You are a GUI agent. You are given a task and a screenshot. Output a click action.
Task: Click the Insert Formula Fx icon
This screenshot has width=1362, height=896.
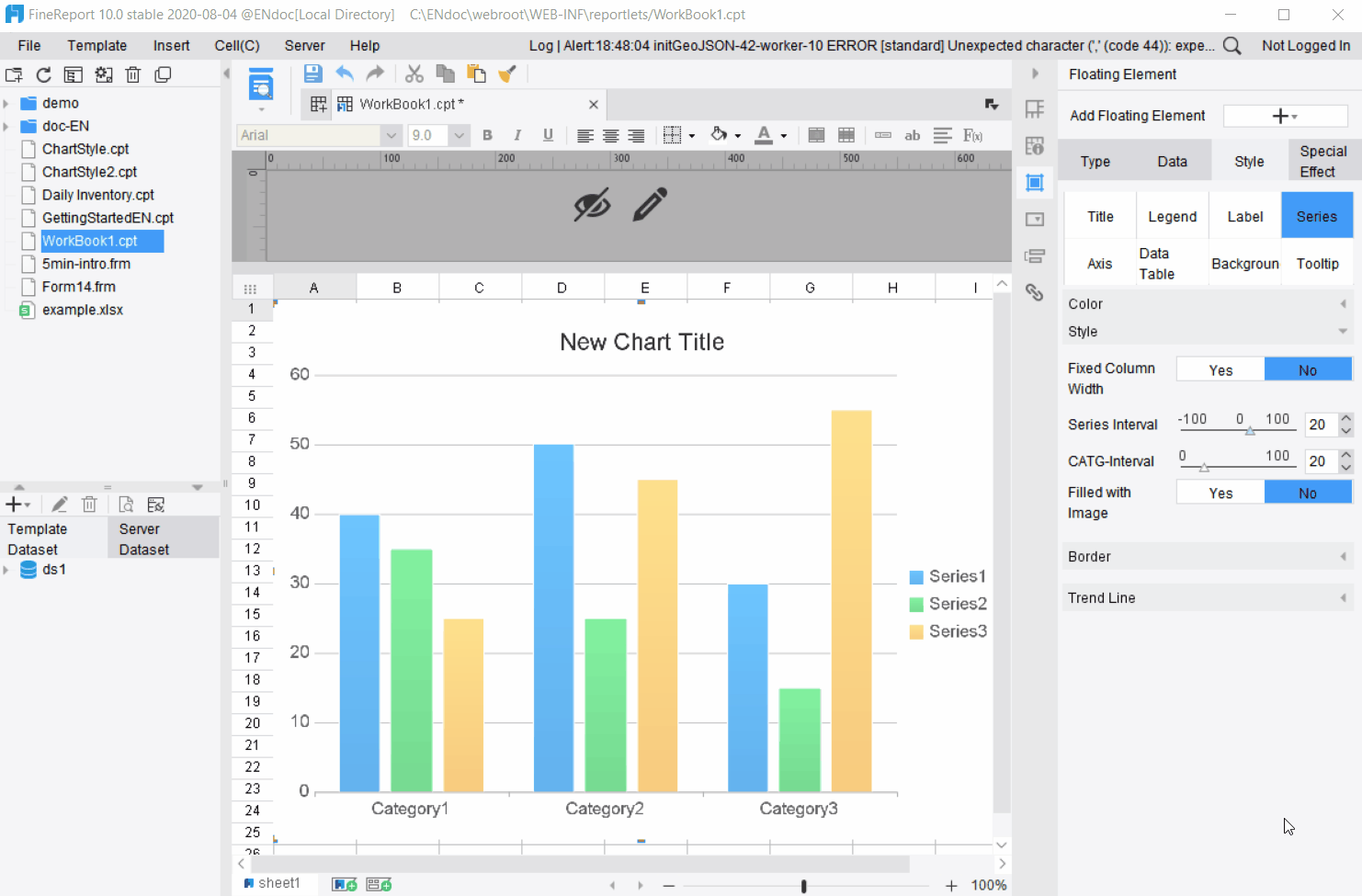(972, 135)
